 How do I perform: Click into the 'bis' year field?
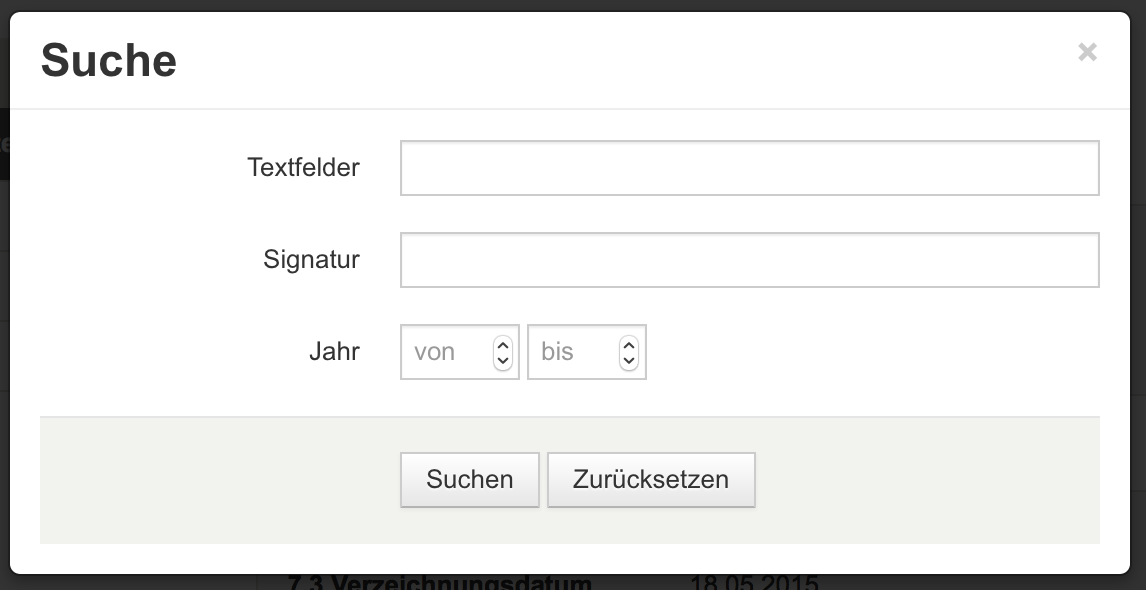[x=573, y=352]
